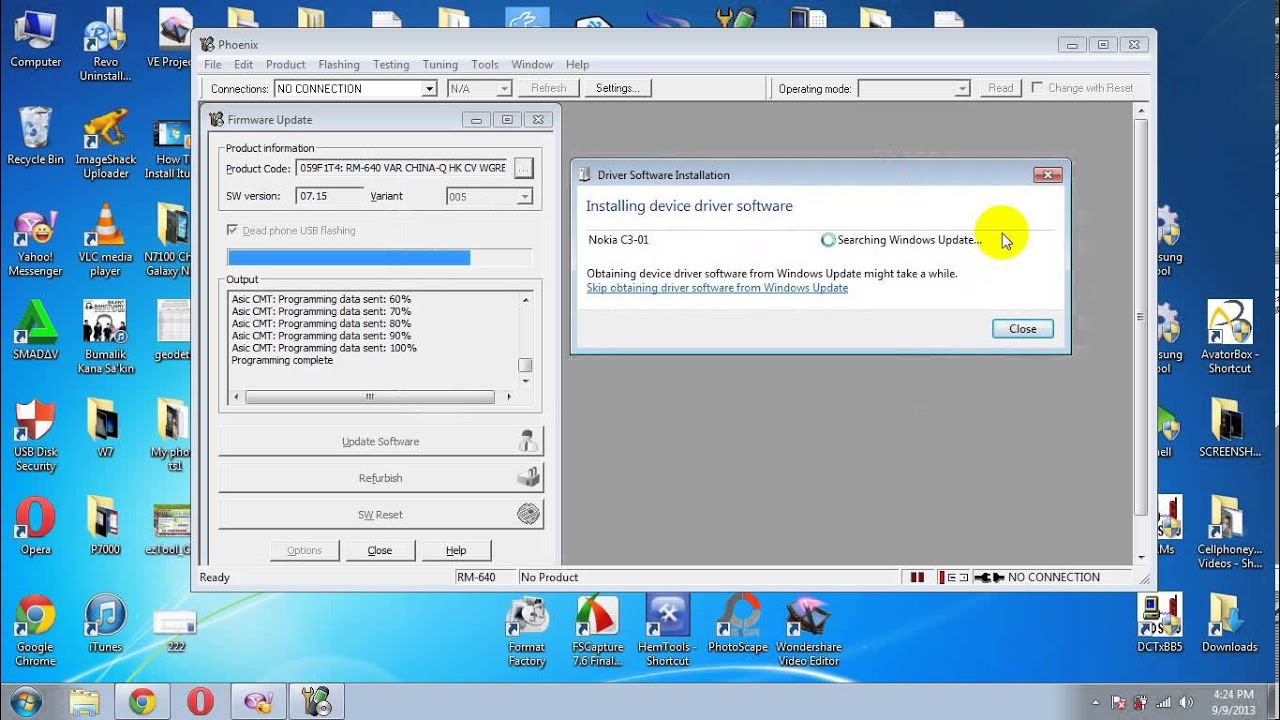Click the Read button

[1001, 88]
